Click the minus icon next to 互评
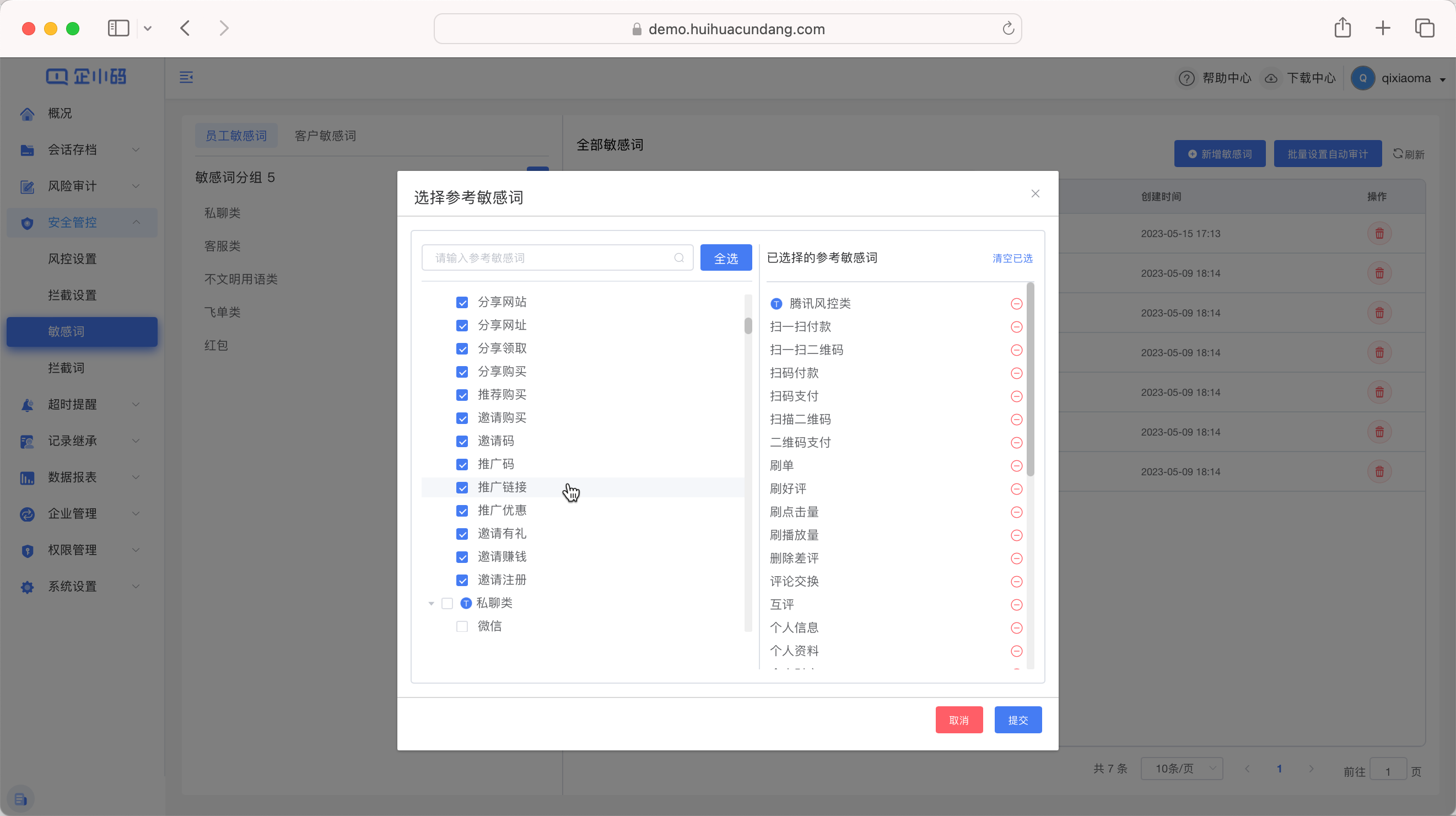Screen dimensions: 1456x816 tap(1016, 605)
